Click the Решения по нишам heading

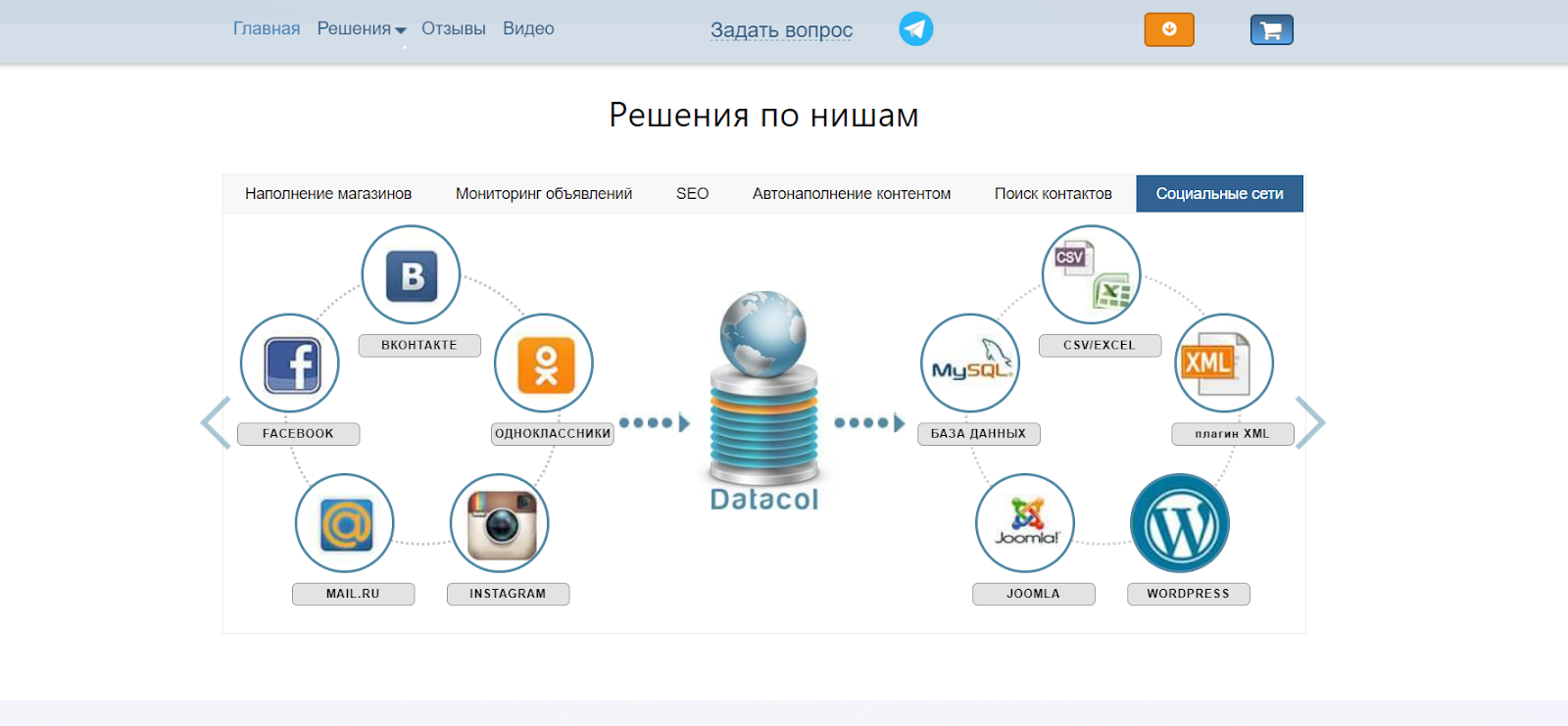764,116
